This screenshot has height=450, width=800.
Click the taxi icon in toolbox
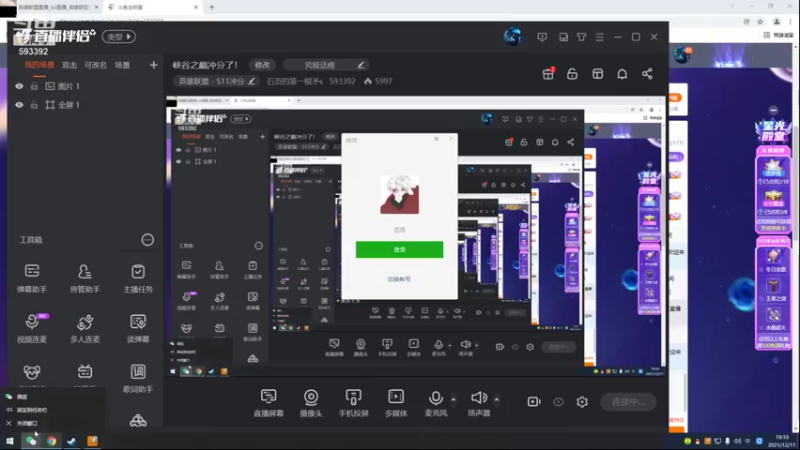pos(138,420)
